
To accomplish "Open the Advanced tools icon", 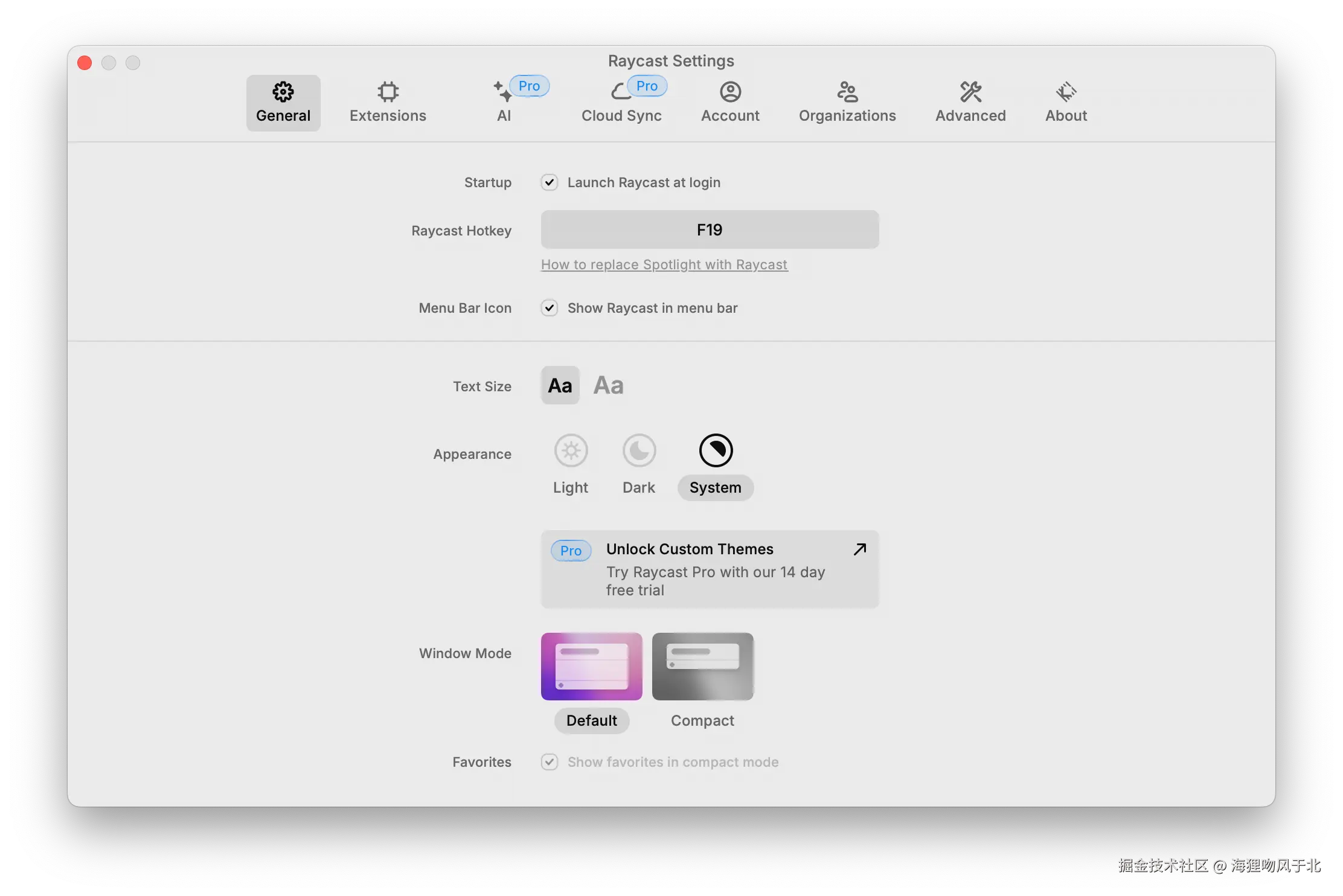I will (970, 92).
